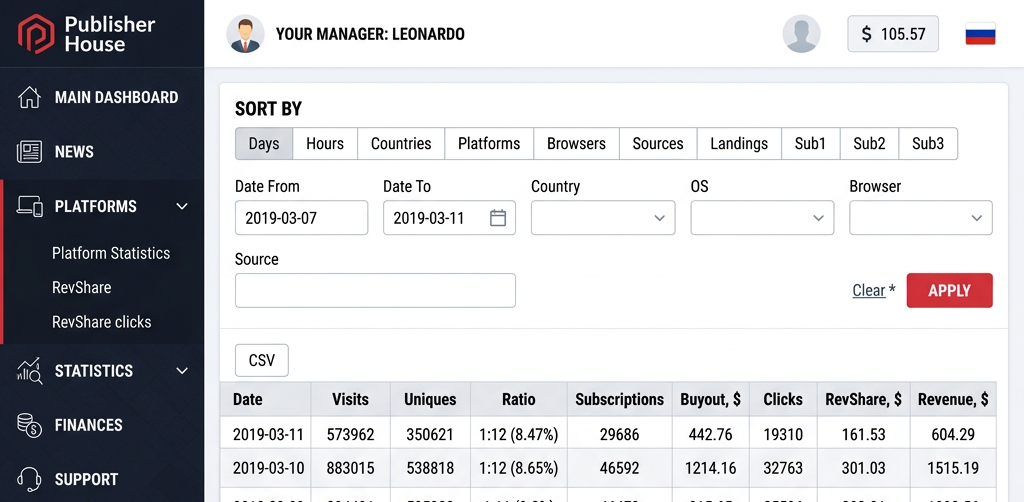Click the Support headset icon
Image resolution: width=1024 pixels, height=502 pixels.
(29, 479)
